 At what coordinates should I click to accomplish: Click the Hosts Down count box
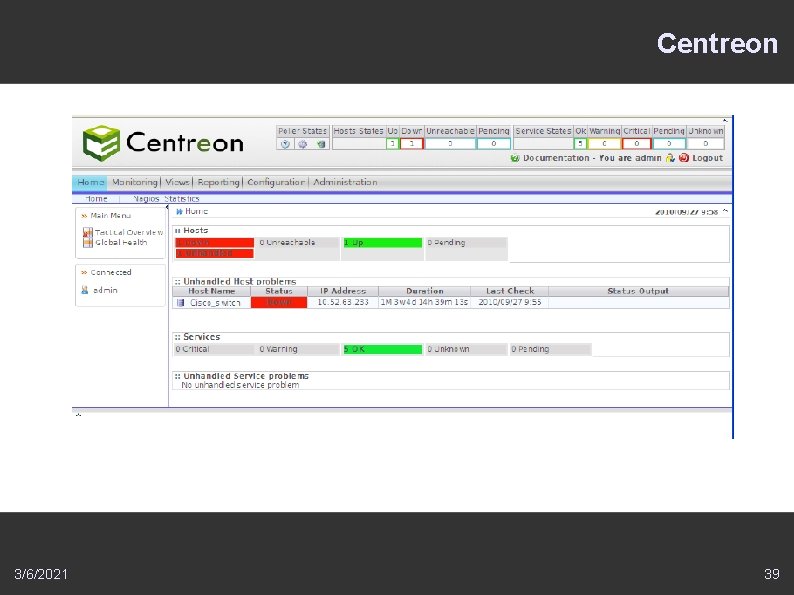click(412, 144)
